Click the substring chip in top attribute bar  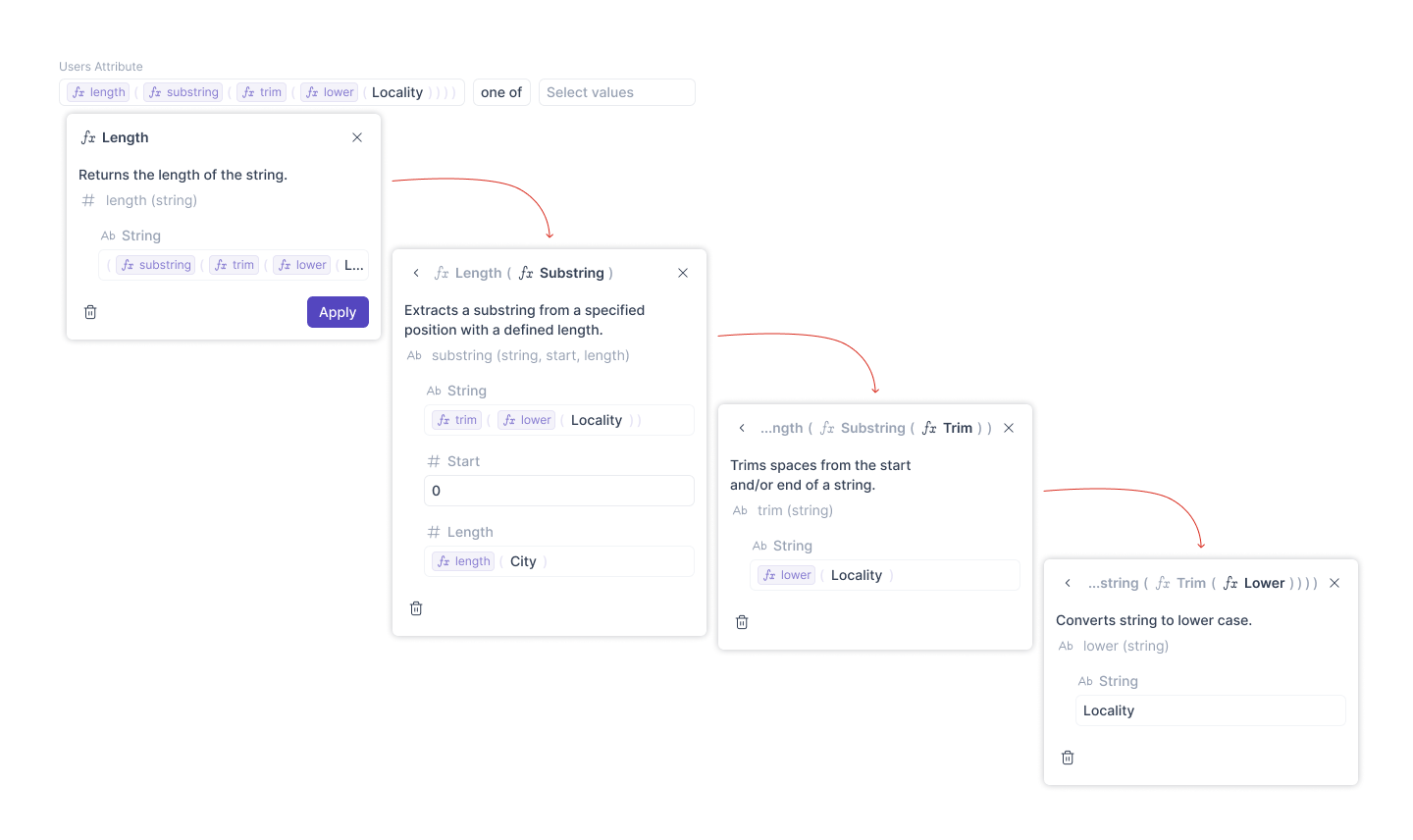[183, 92]
